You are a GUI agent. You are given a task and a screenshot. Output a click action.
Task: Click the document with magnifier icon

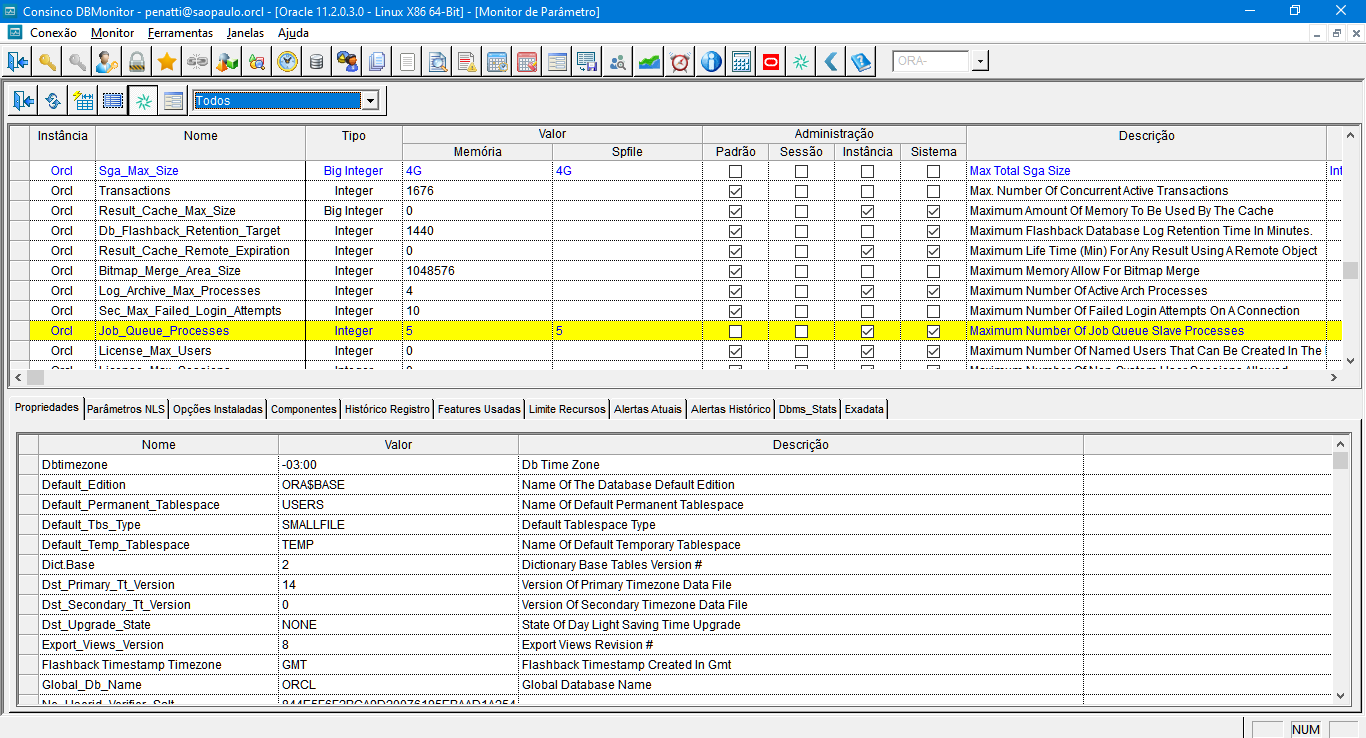[437, 62]
